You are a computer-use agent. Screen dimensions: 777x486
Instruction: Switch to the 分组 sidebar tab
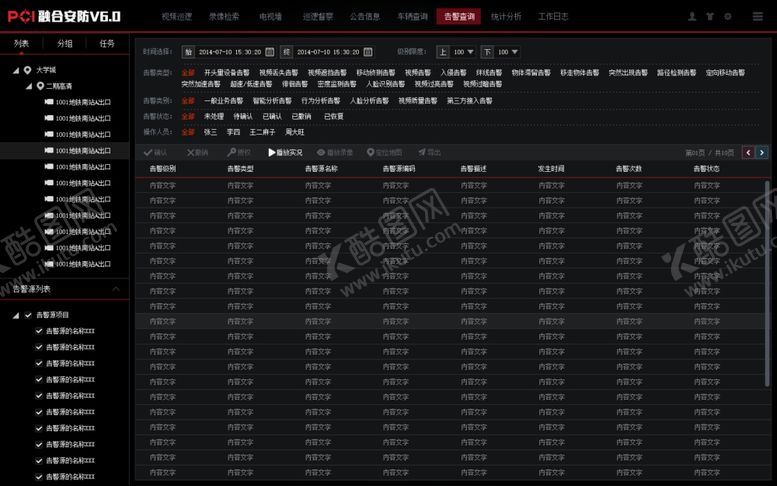pyautogui.click(x=65, y=44)
